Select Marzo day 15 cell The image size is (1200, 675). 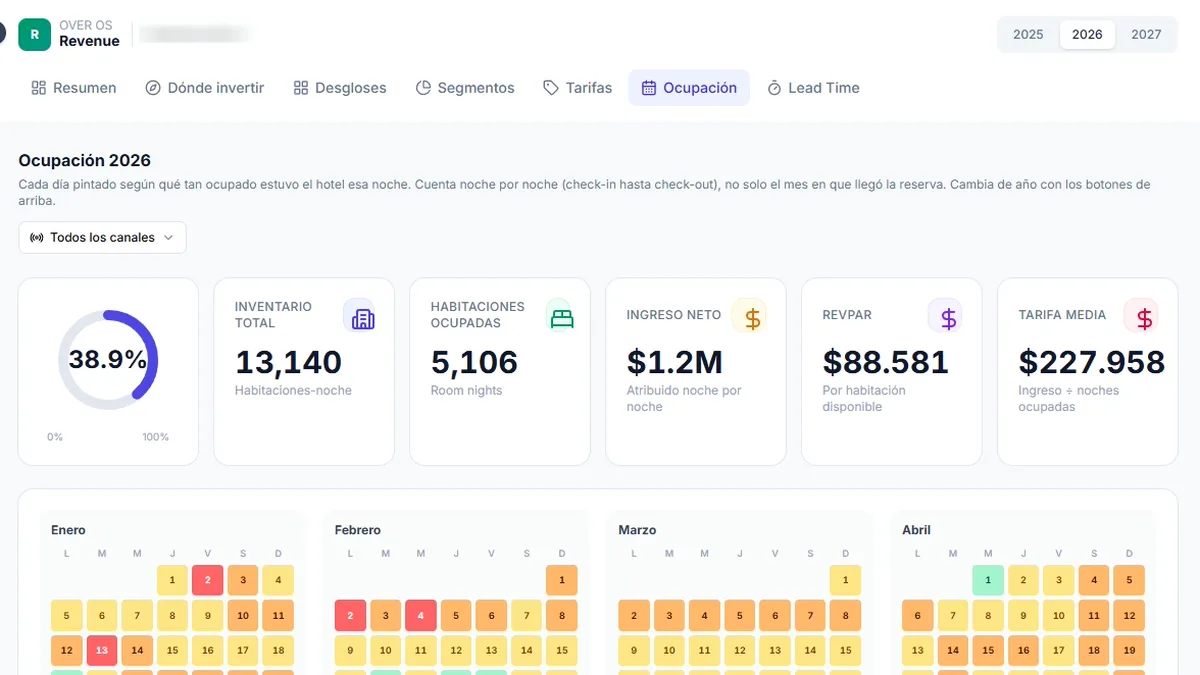click(x=845, y=650)
